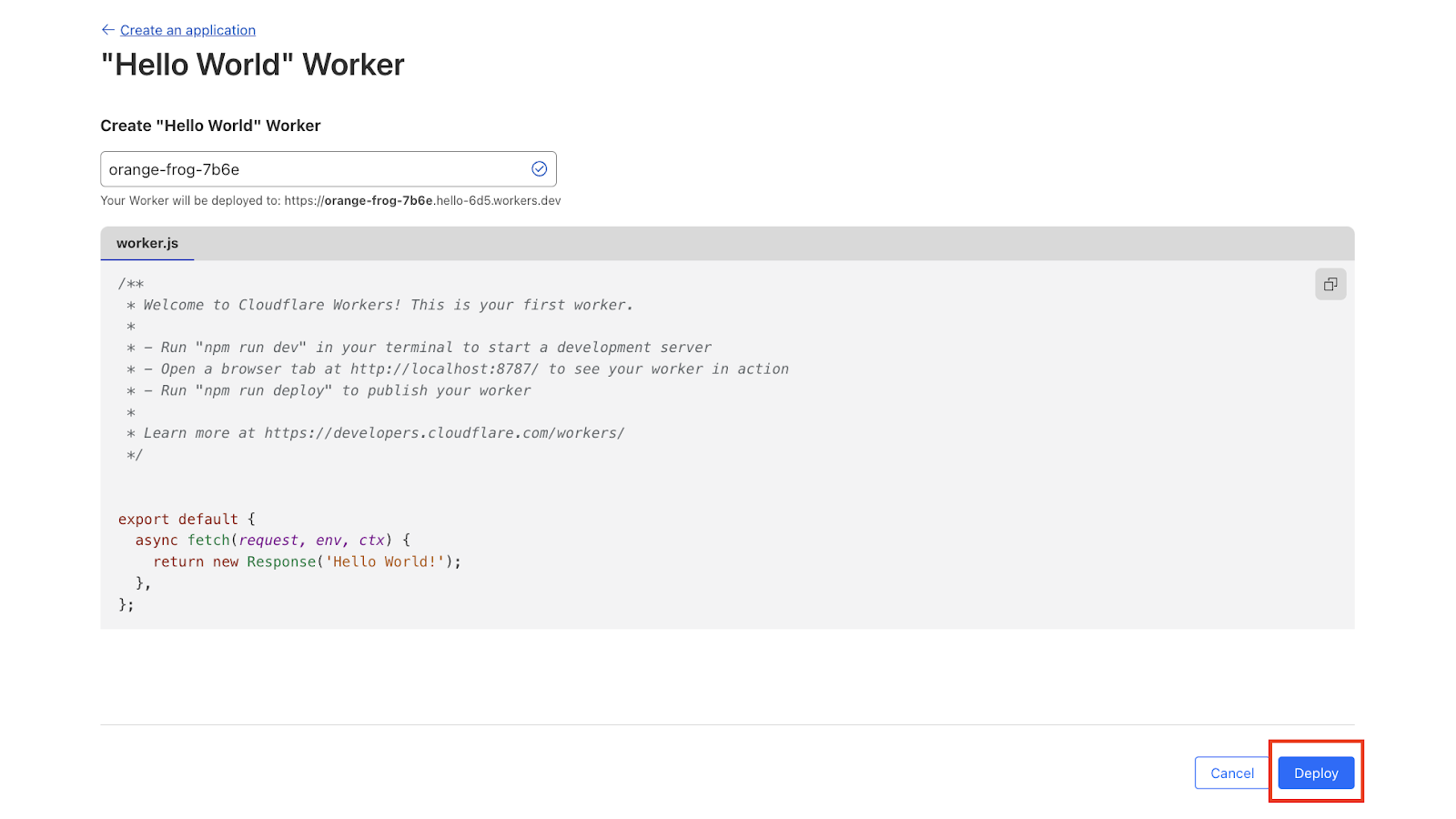Click the back arrow beside Create an application

108,30
